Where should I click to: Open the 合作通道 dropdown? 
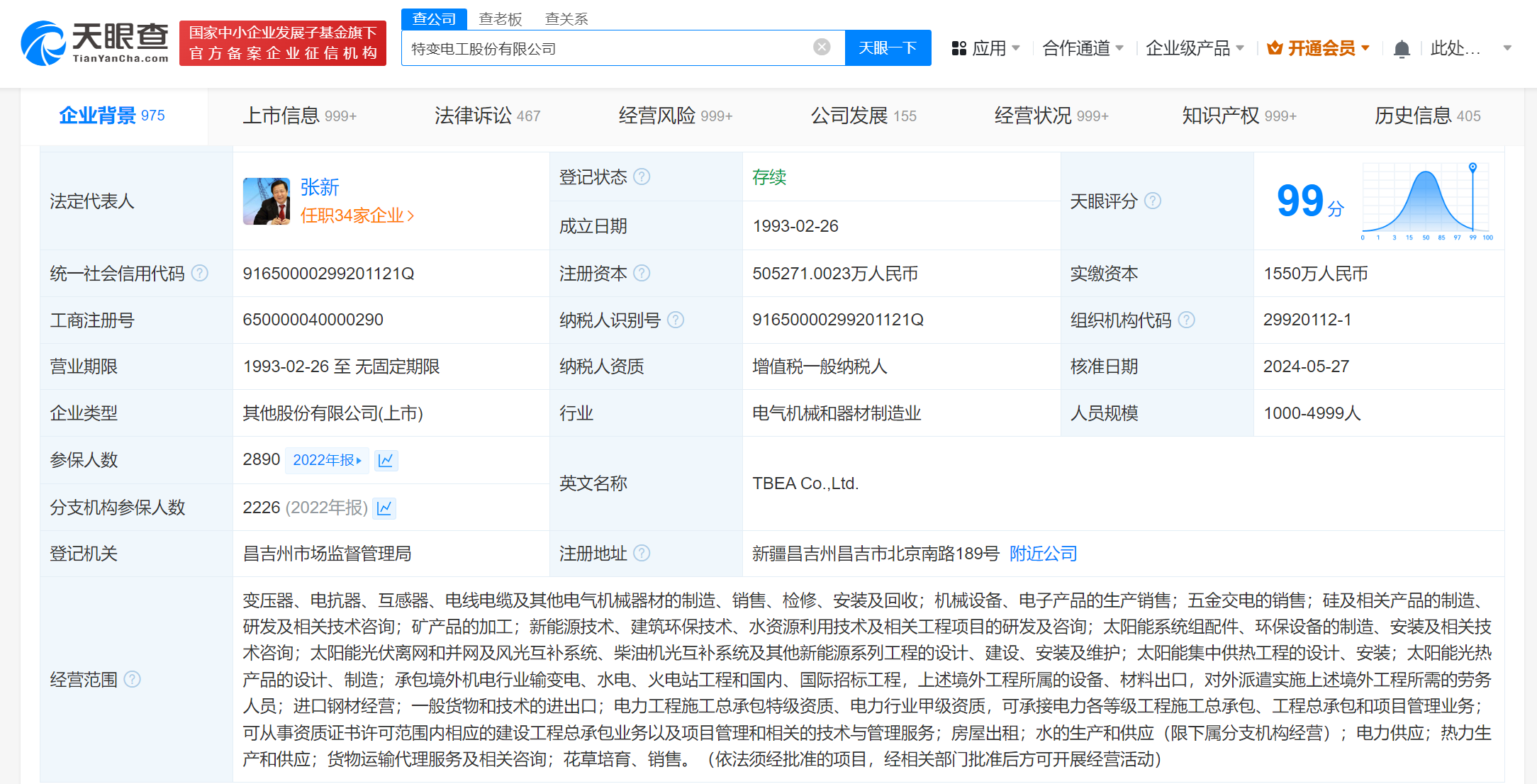point(1078,47)
